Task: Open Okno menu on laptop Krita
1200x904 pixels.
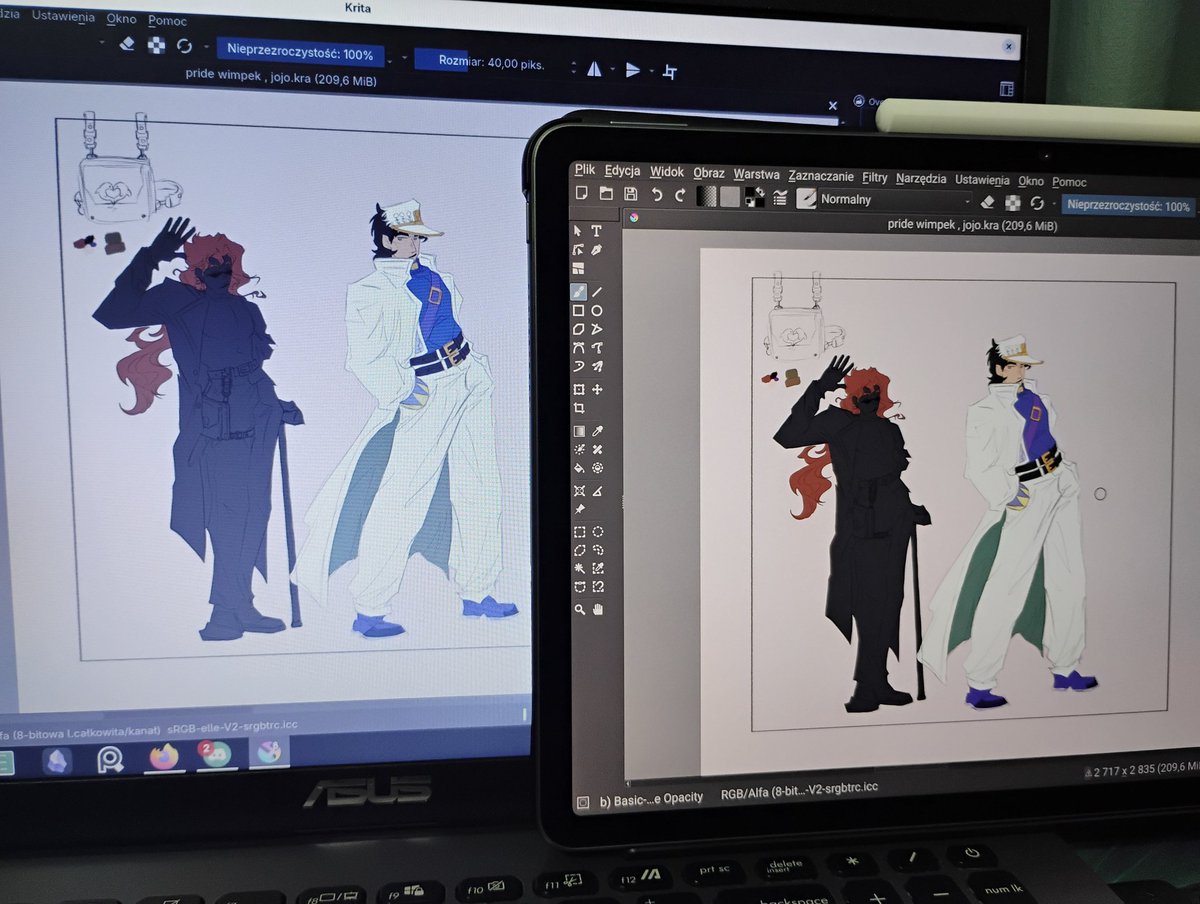Action: (121, 18)
